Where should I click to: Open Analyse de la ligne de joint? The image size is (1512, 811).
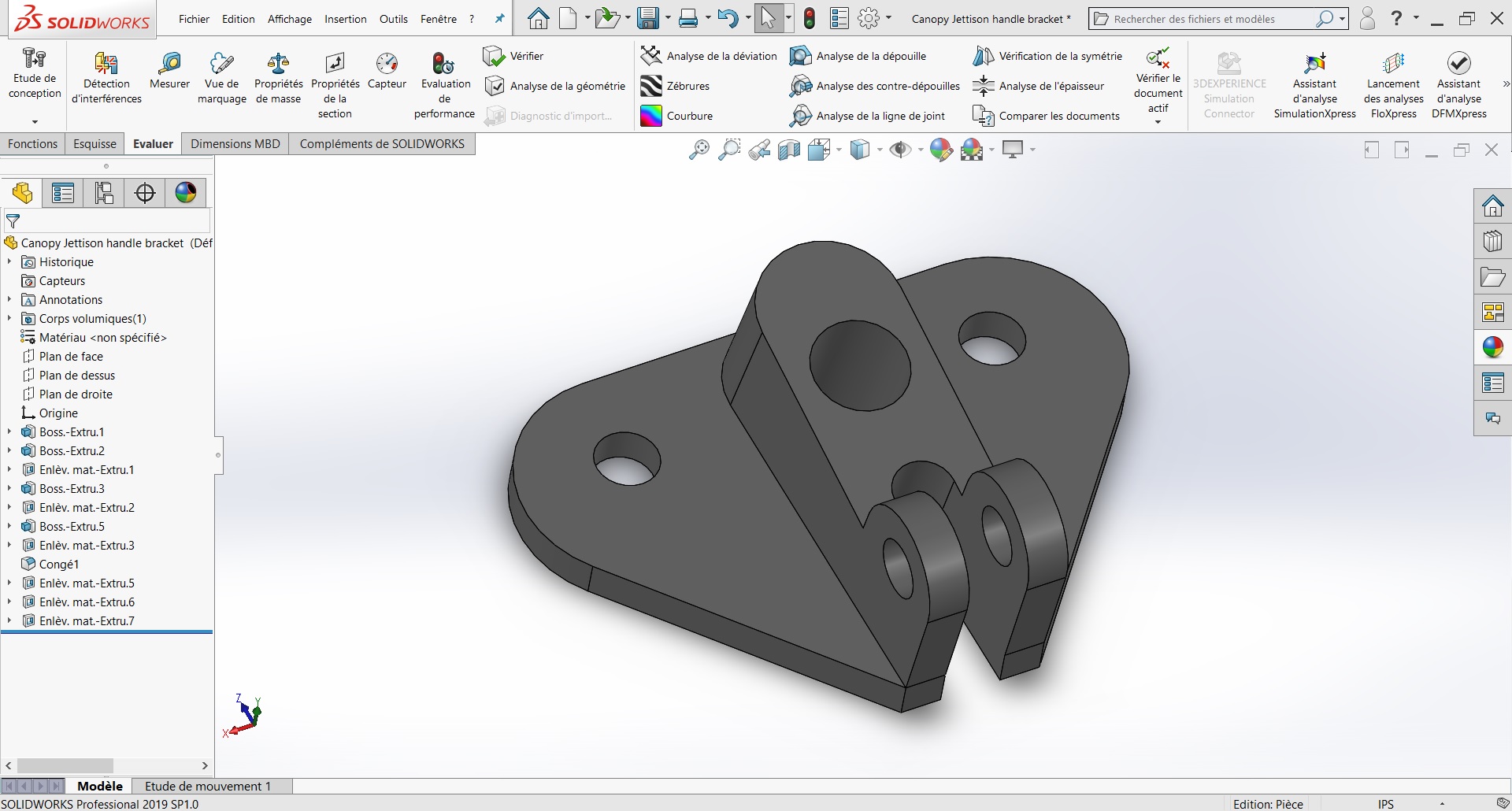pyautogui.click(x=867, y=116)
